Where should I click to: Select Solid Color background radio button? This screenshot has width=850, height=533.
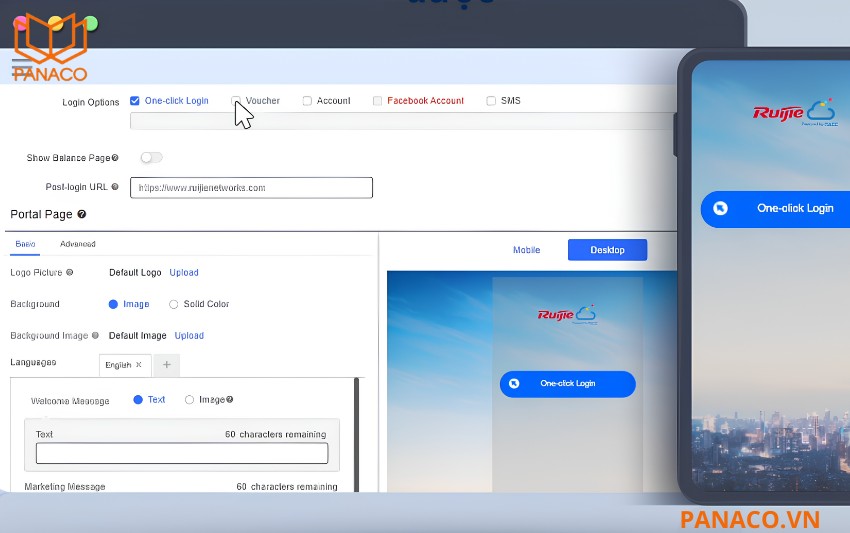tap(173, 304)
